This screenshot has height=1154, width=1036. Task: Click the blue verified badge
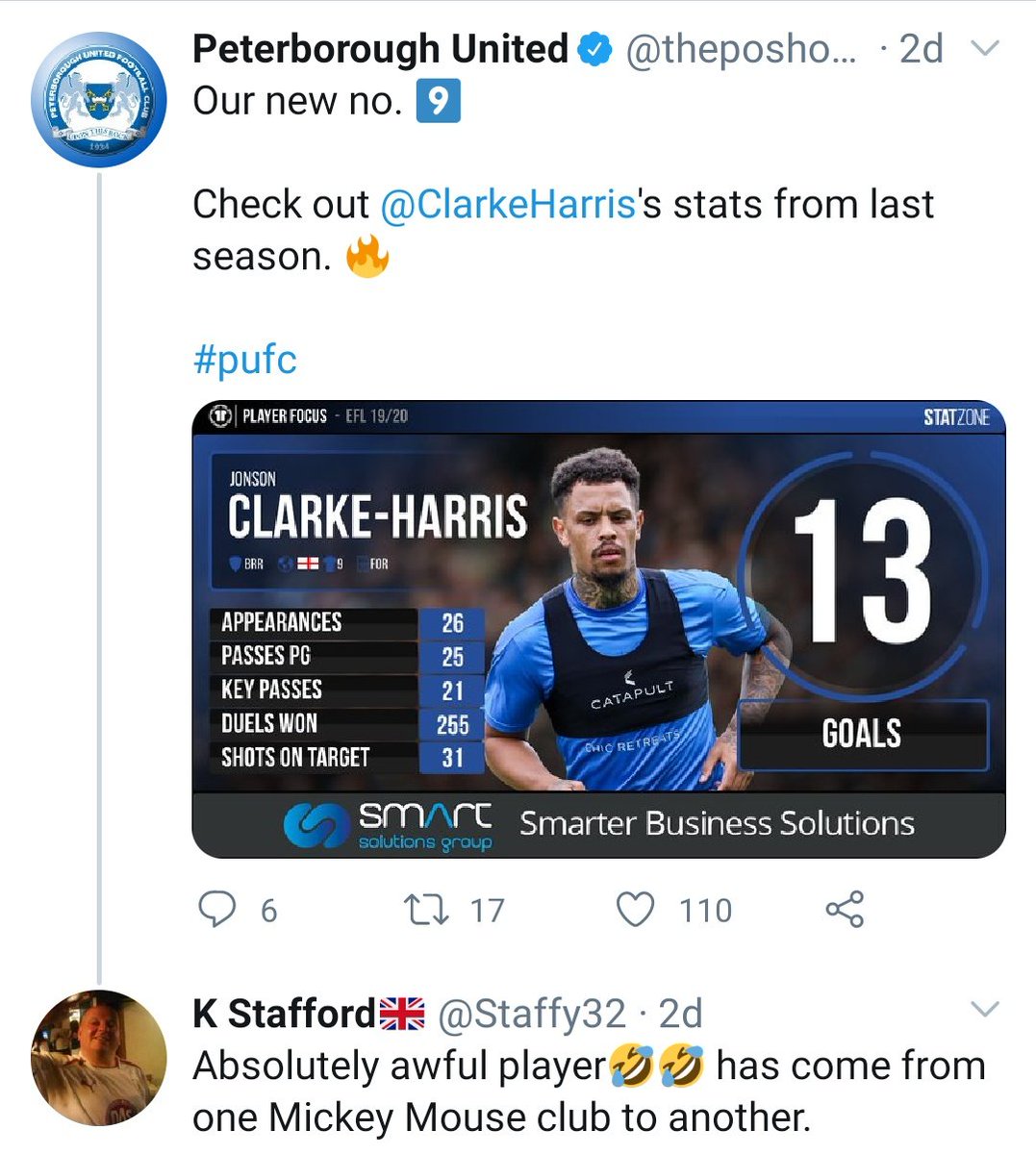tap(596, 49)
